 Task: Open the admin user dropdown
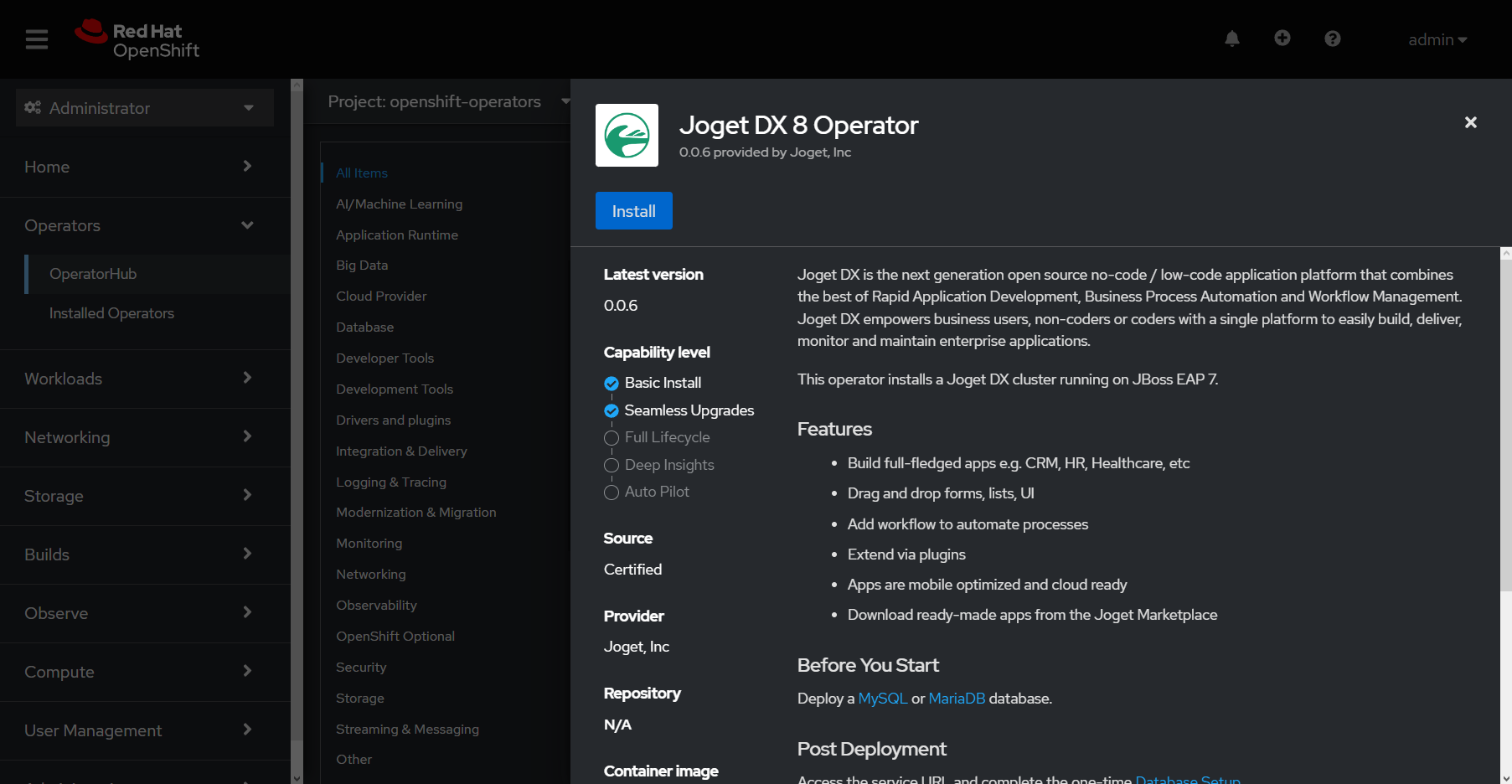(x=1437, y=39)
